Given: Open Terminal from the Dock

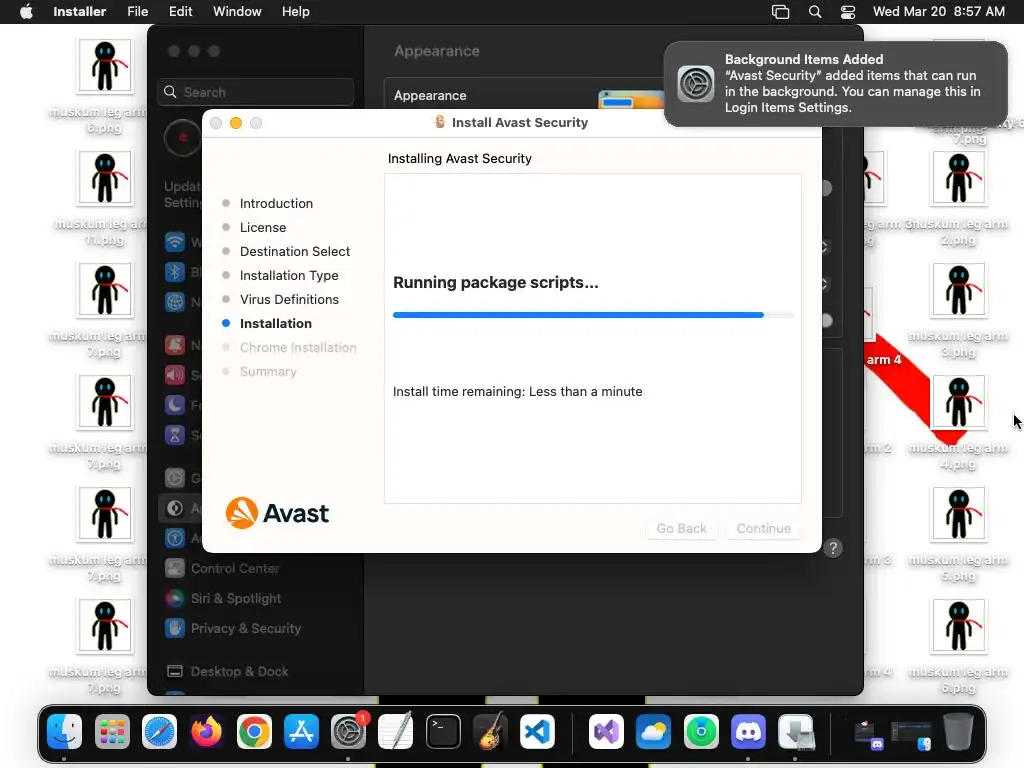Looking at the screenshot, I should pyautogui.click(x=443, y=731).
